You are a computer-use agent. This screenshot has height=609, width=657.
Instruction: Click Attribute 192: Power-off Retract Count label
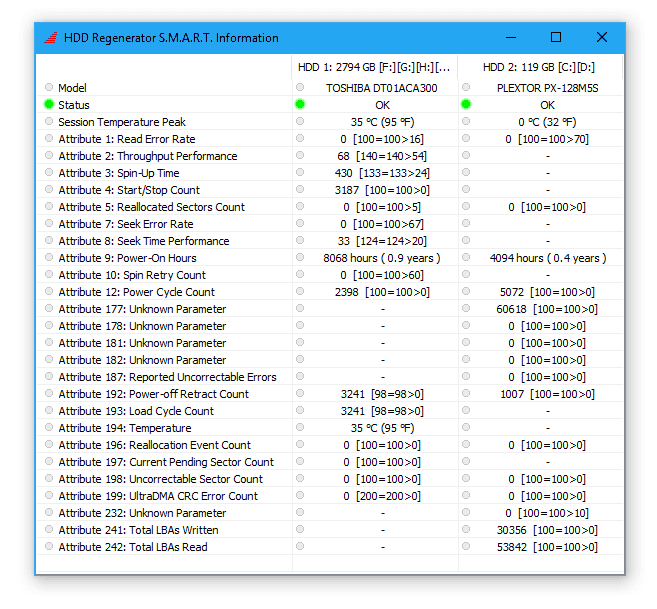coord(153,394)
